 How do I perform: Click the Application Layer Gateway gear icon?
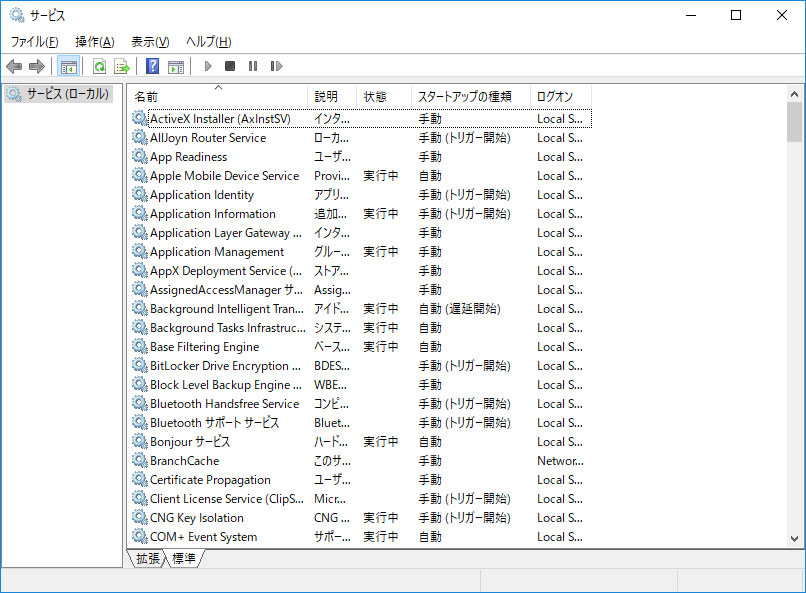coord(139,232)
